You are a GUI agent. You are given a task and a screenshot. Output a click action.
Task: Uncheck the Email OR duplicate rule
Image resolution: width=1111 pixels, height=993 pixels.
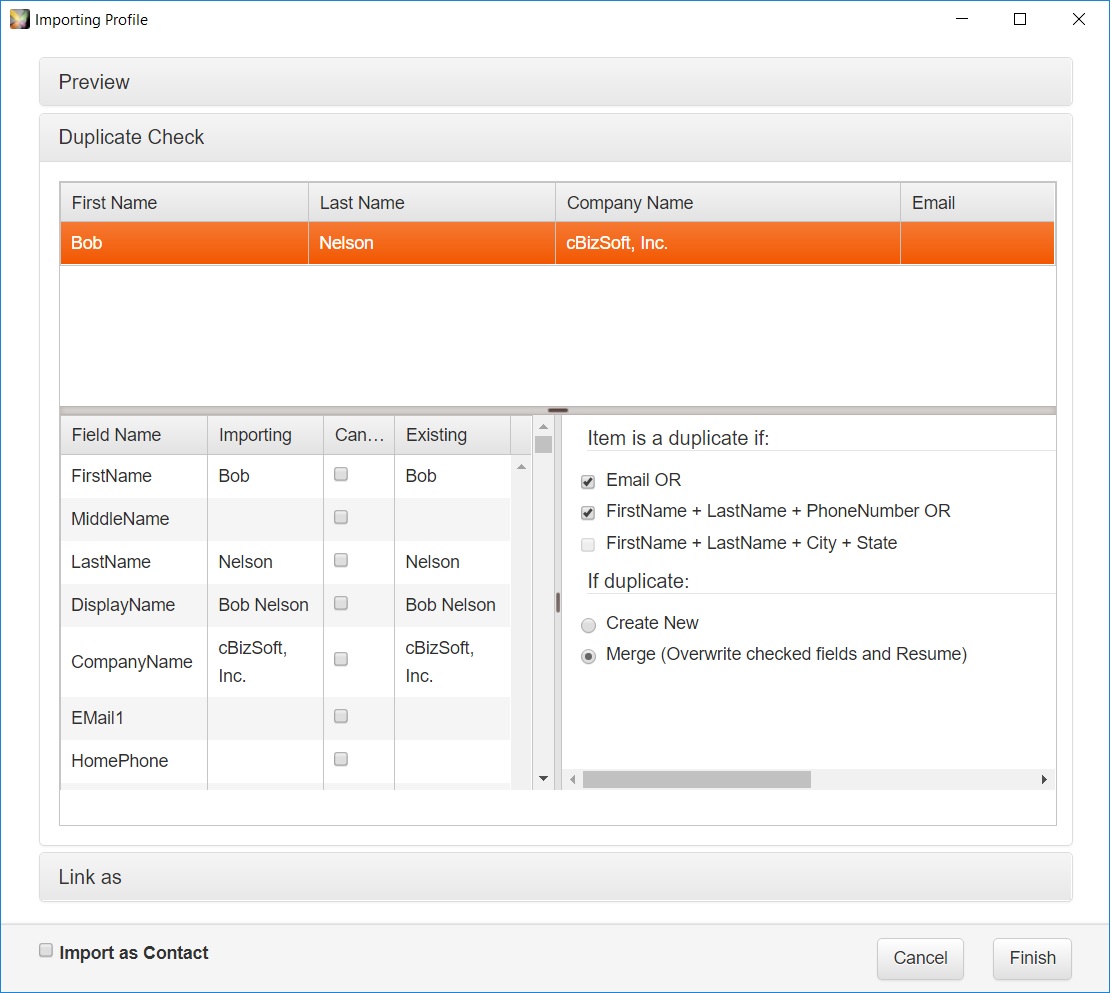587,482
